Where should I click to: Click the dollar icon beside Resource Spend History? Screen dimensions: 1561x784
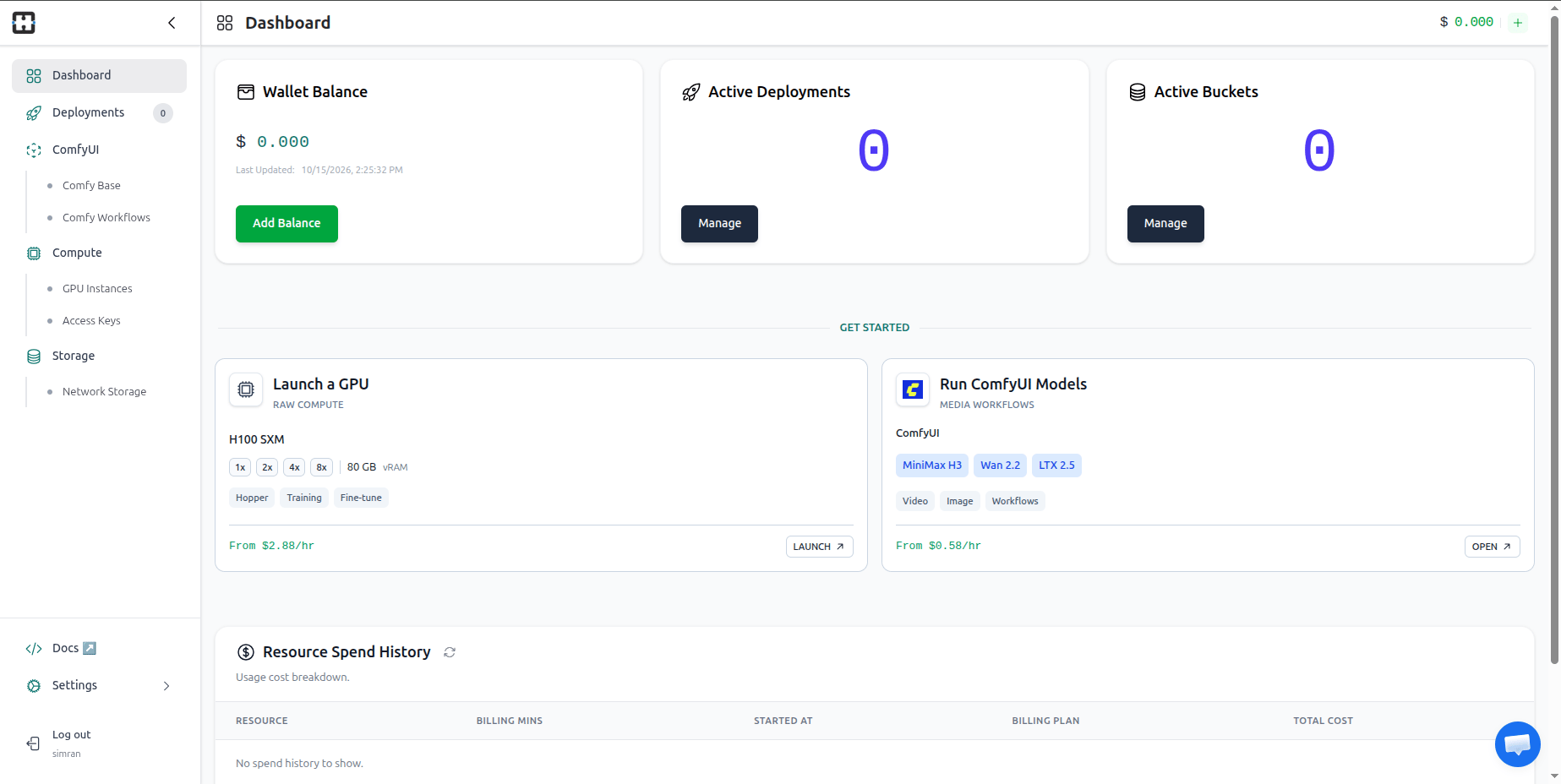click(246, 652)
